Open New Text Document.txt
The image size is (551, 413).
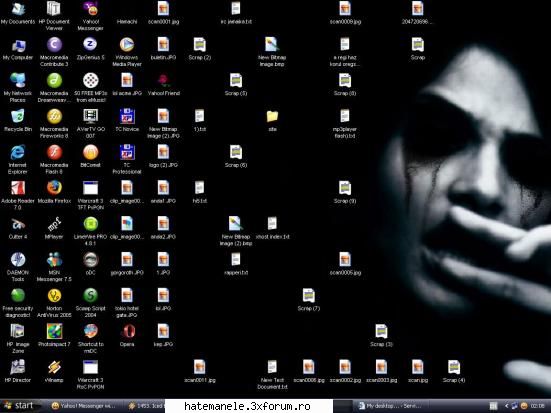(x=272, y=375)
